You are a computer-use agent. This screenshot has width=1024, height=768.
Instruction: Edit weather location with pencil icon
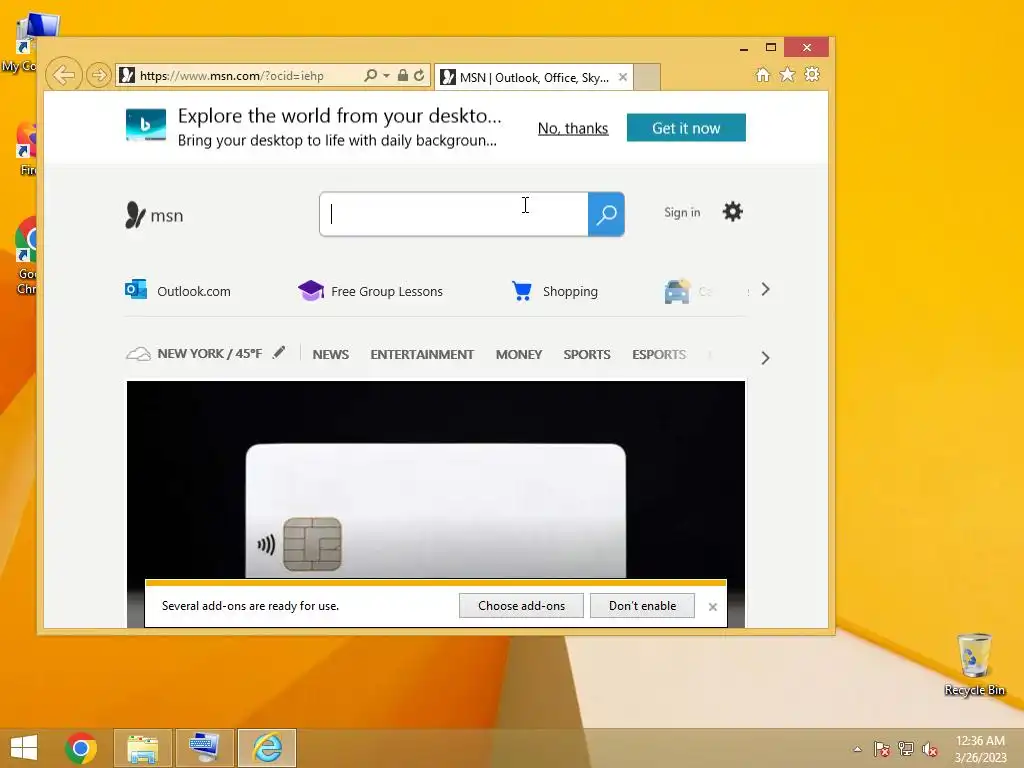click(x=279, y=353)
